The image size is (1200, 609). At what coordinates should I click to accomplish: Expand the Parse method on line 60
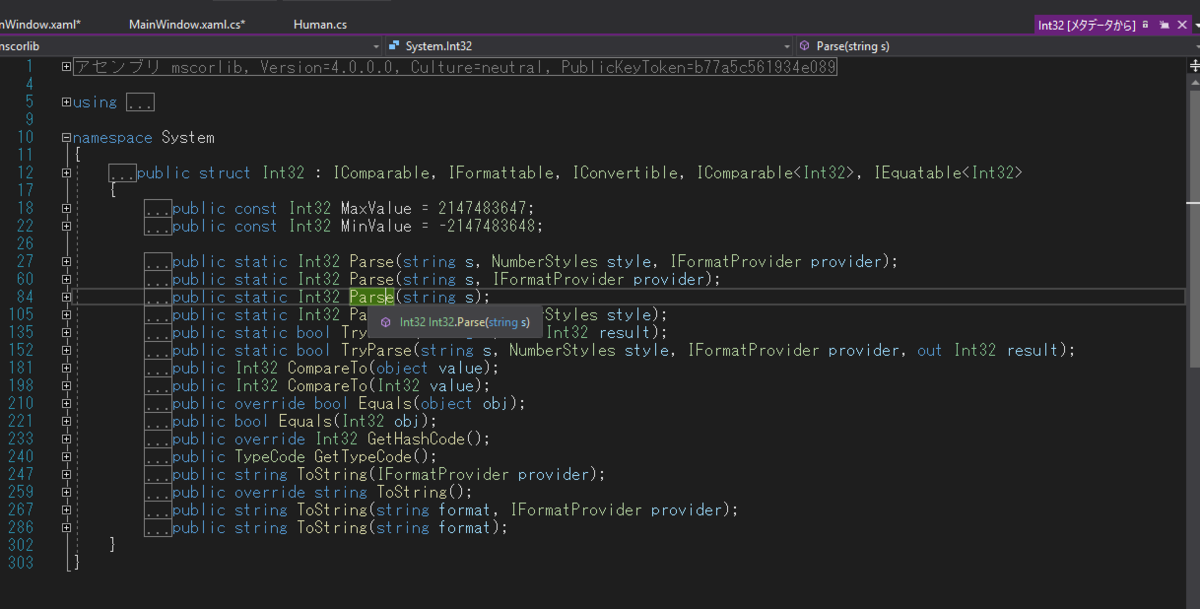point(66,279)
